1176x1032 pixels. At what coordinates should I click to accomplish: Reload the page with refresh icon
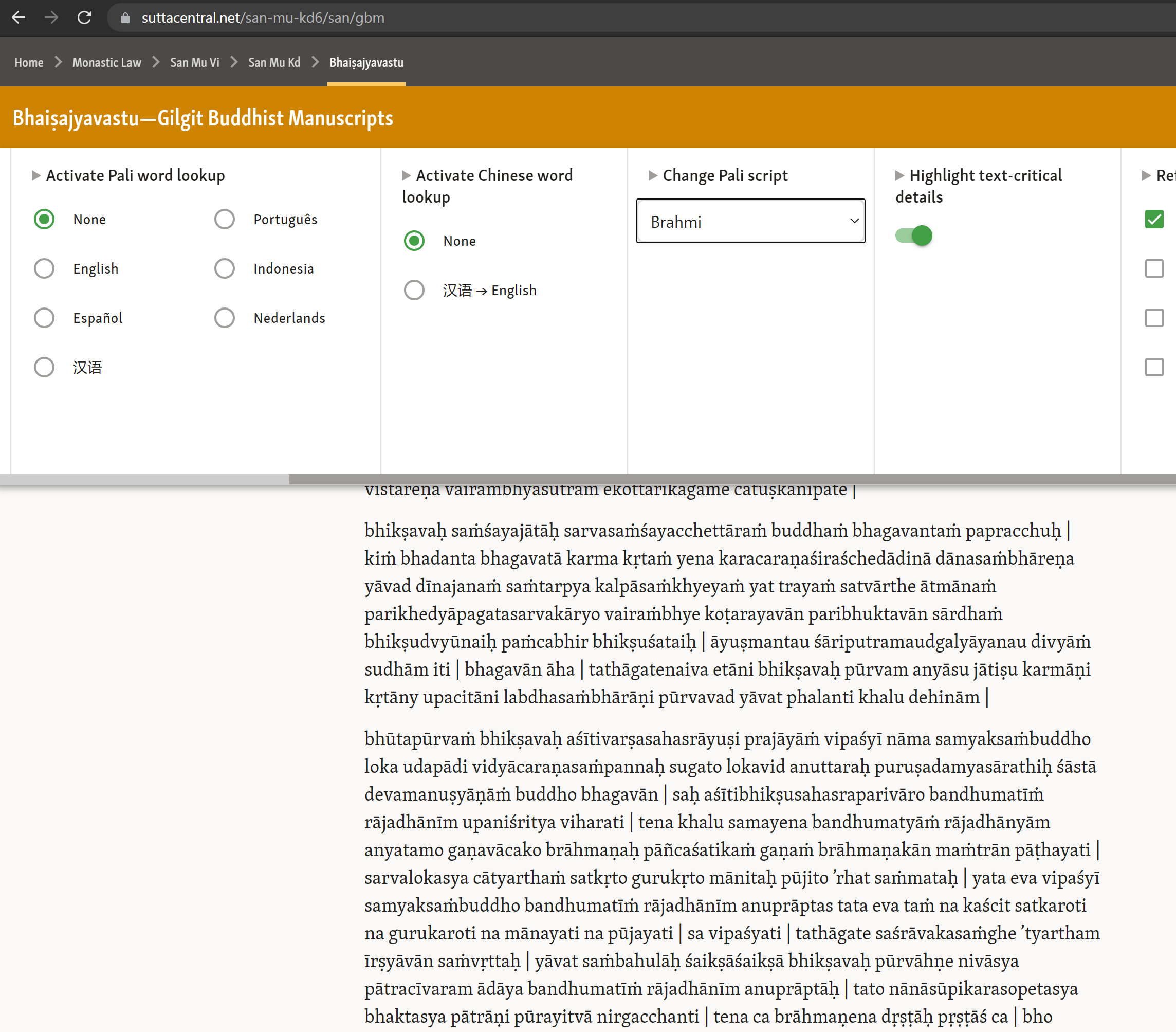(85, 17)
